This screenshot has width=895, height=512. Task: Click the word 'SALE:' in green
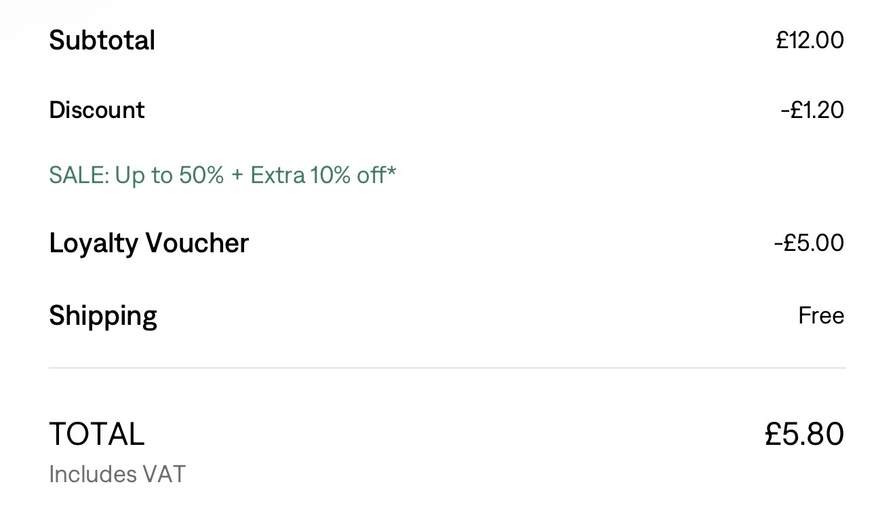(79, 175)
